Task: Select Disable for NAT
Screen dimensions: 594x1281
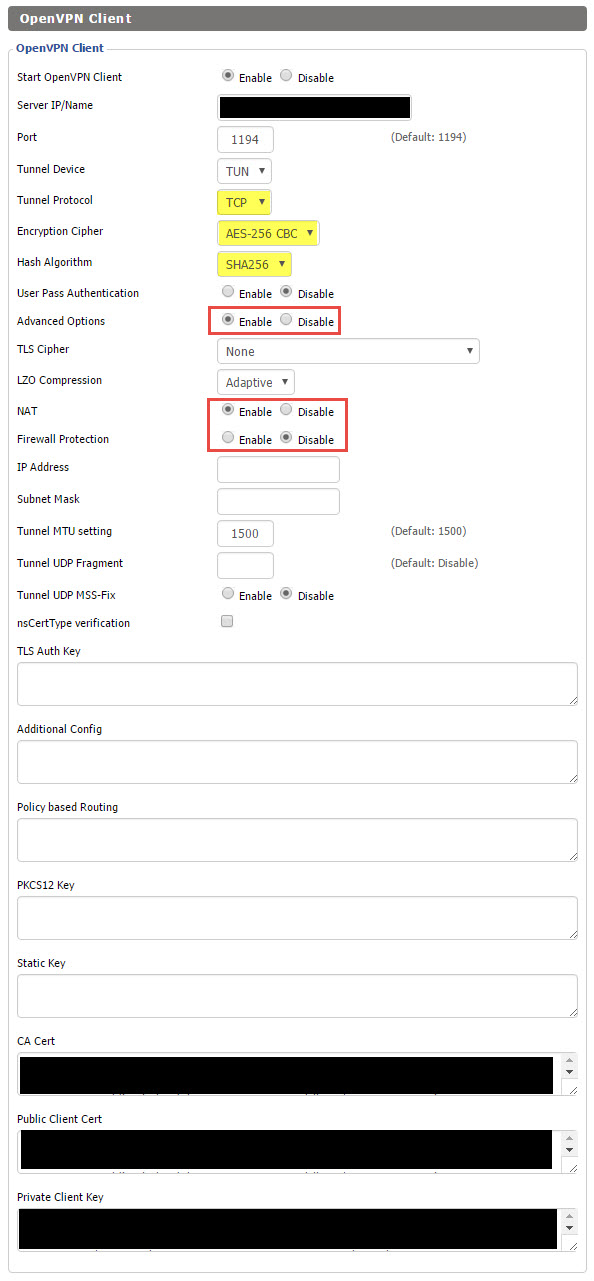Action: [287, 410]
